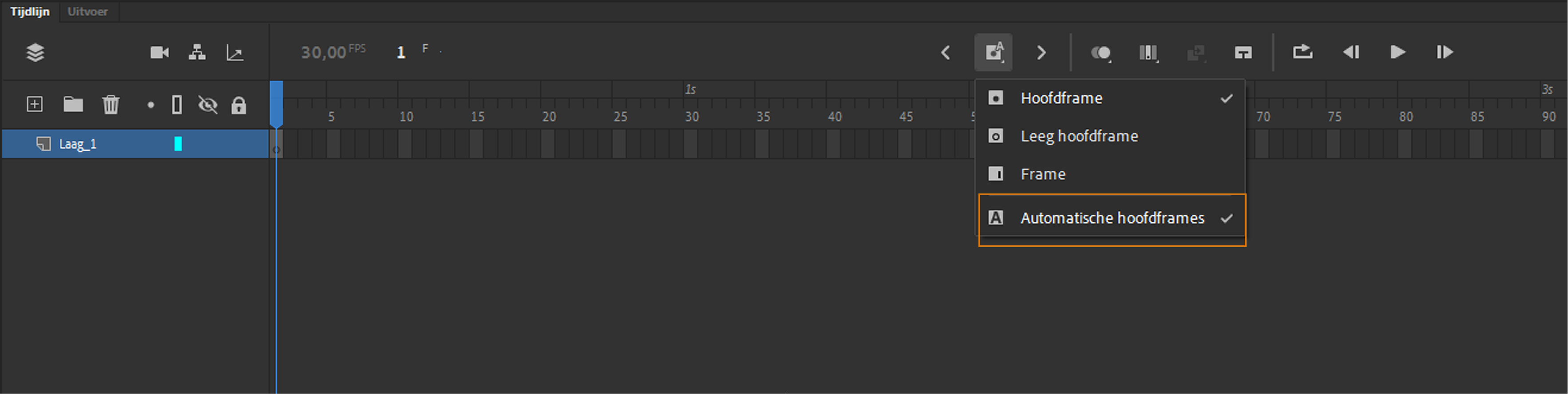
Task: Delete layer with trash icon
Action: click(x=111, y=105)
